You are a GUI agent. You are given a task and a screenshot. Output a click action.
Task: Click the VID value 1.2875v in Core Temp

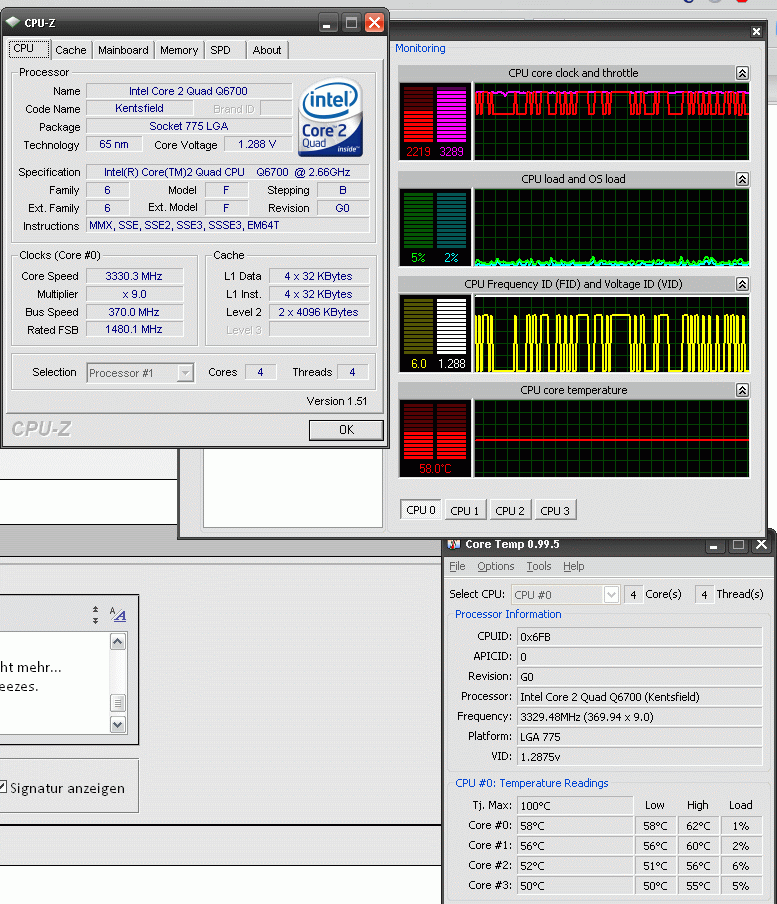[640, 756]
